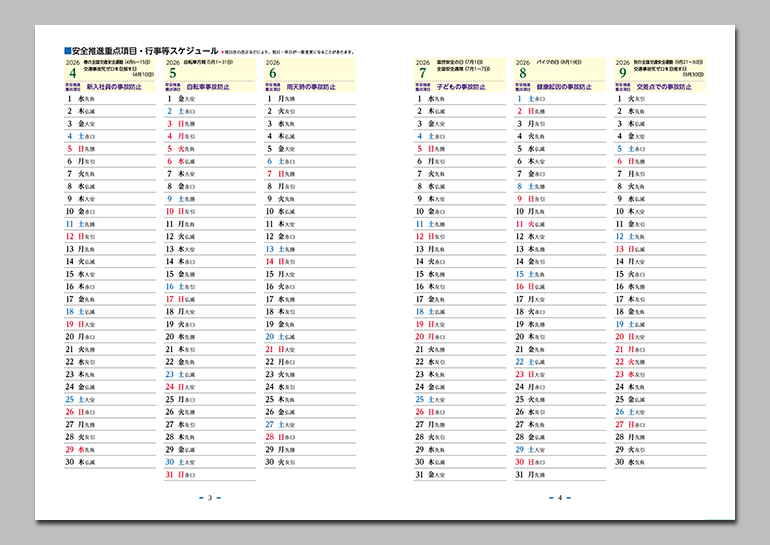The height and width of the screenshot is (545, 770).
Task: Select the large month number 7 header
Action: click(423, 73)
